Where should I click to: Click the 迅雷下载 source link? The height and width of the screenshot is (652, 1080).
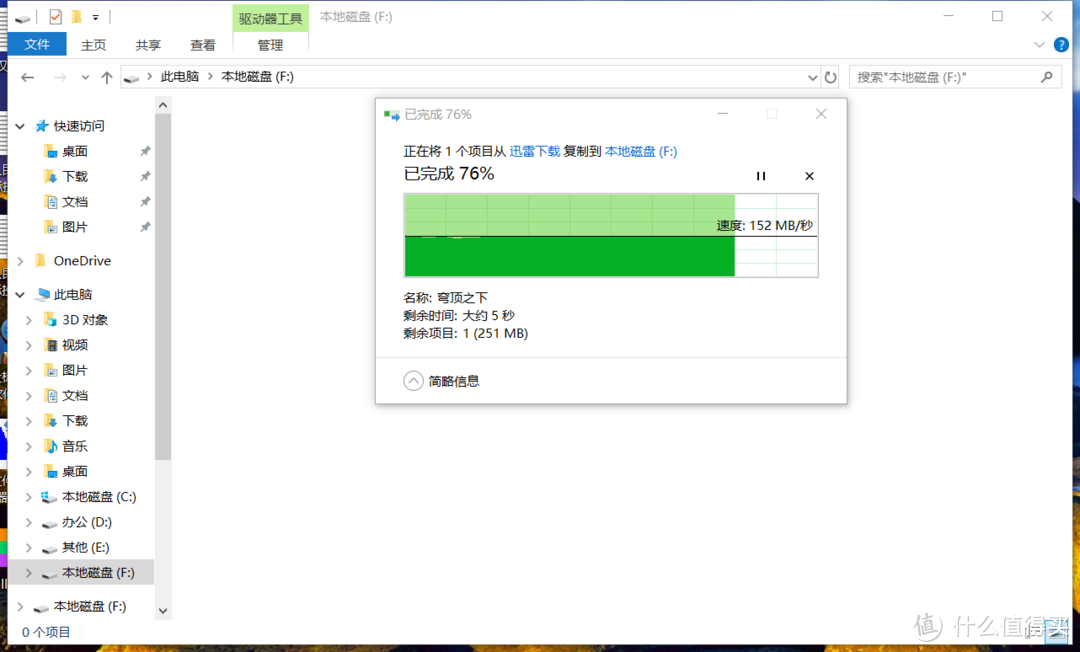(x=534, y=151)
